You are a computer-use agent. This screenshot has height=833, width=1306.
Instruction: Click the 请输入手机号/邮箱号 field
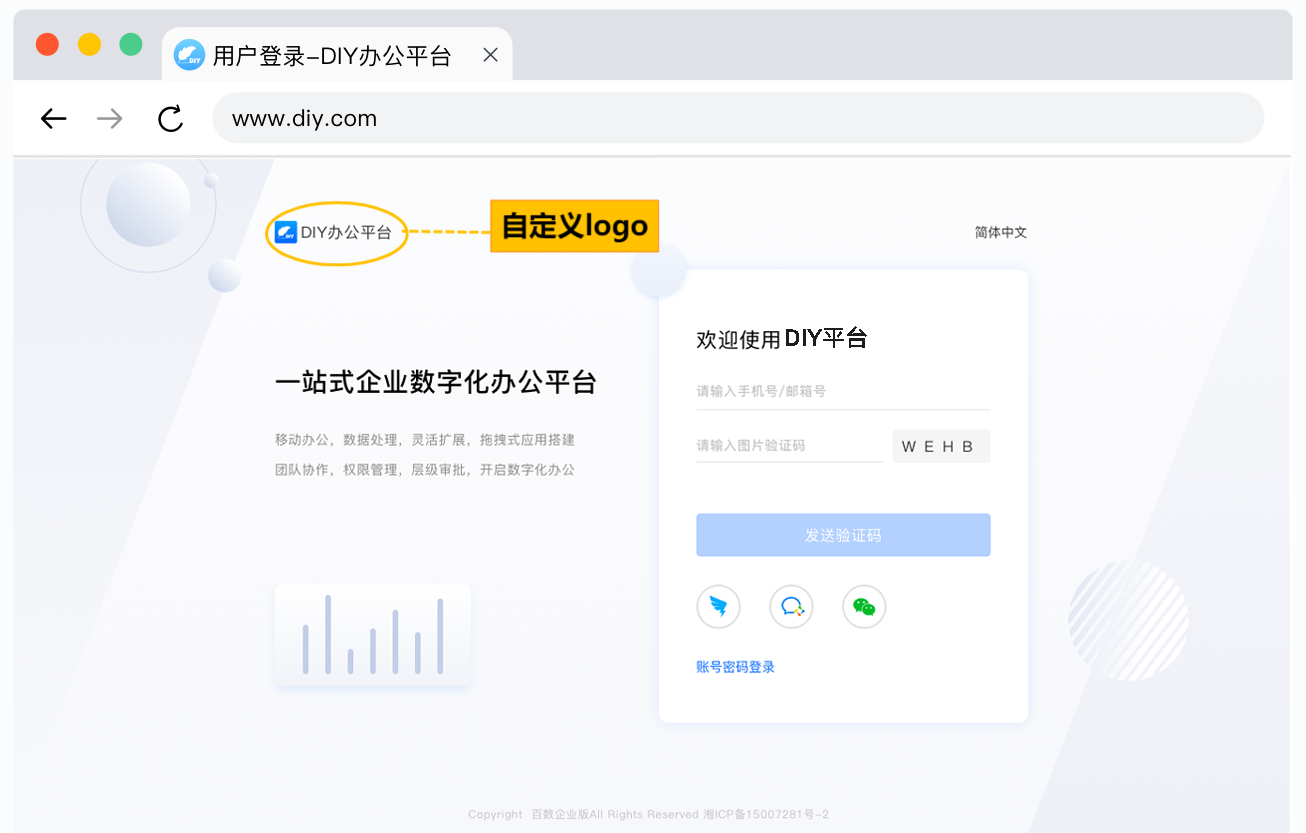pyautogui.click(x=842, y=391)
